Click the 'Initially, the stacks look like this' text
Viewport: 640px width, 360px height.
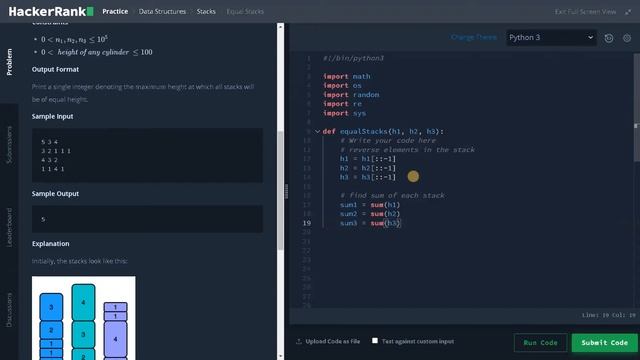(80, 261)
